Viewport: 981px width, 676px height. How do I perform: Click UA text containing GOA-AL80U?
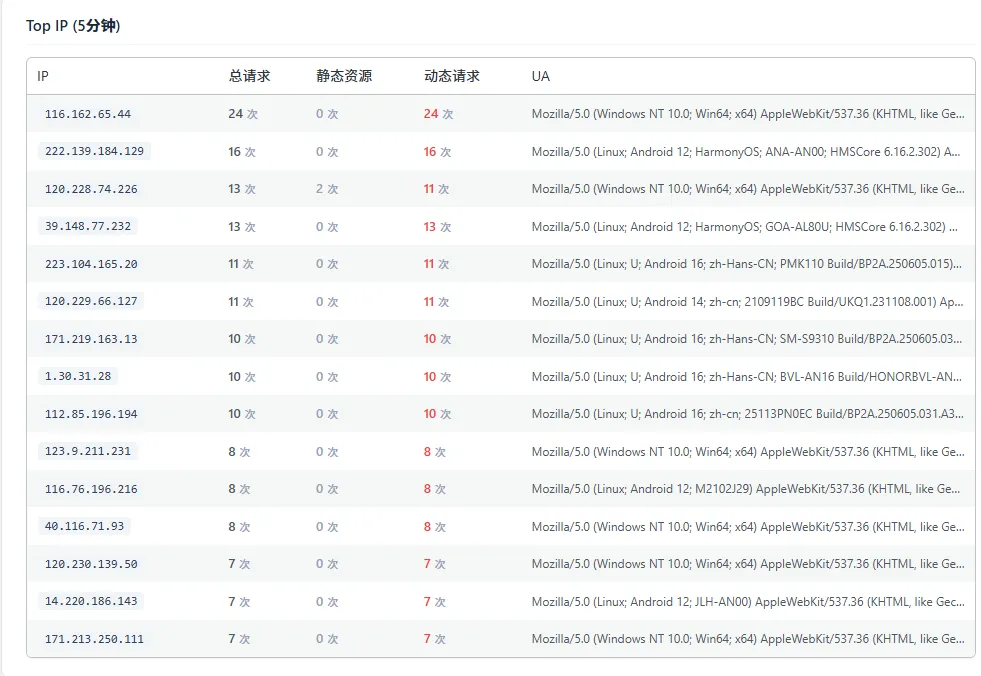click(745, 227)
